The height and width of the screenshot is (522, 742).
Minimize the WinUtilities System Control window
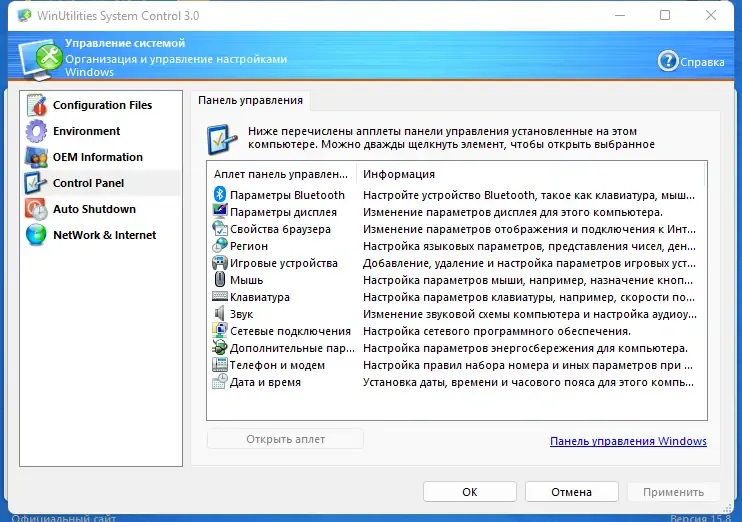[x=620, y=15]
